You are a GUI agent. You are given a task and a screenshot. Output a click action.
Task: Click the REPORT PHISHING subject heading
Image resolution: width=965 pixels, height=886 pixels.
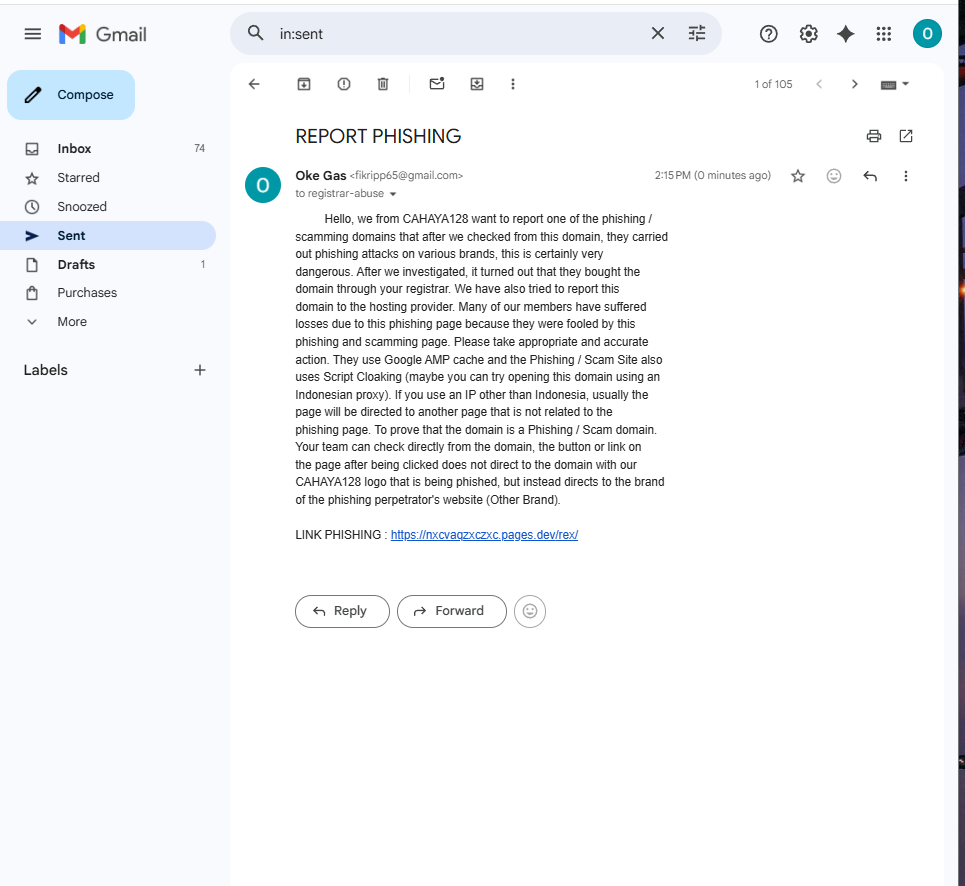pos(378,136)
